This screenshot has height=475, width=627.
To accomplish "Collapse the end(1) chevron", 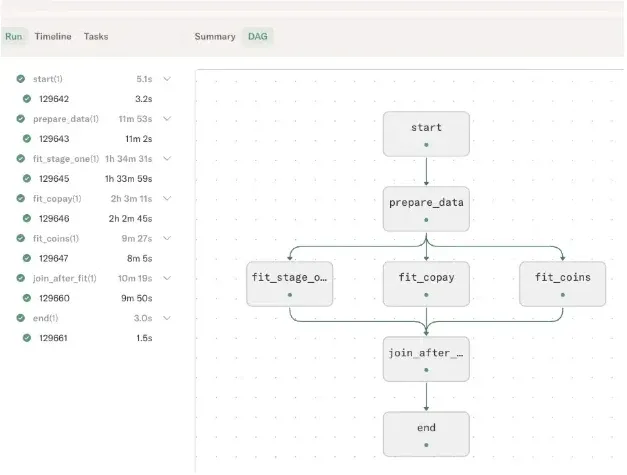I will [x=167, y=318].
